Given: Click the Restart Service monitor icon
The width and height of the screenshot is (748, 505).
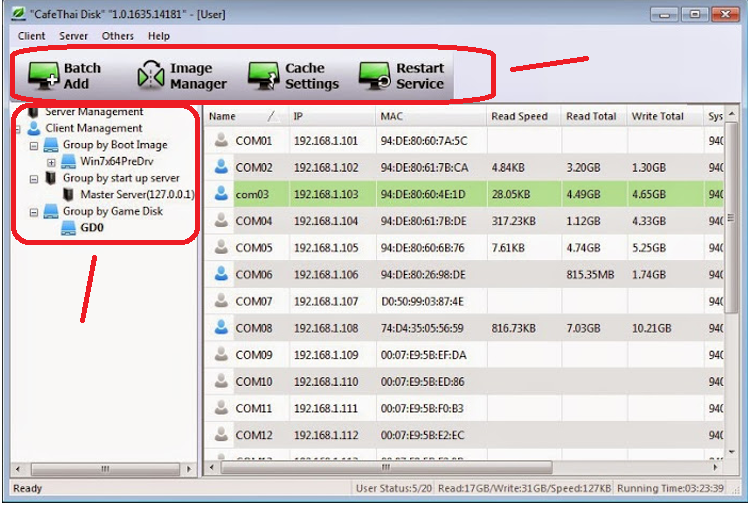Looking at the screenshot, I should point(375,76).
